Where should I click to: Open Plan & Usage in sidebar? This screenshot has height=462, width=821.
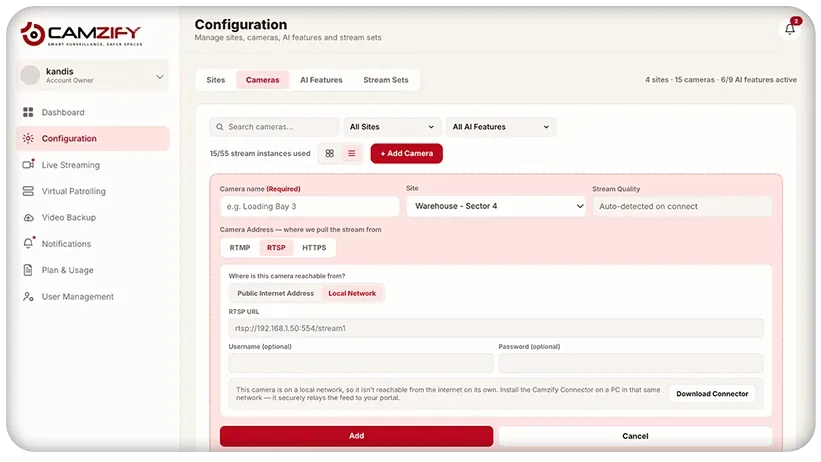tap(92, 270)
